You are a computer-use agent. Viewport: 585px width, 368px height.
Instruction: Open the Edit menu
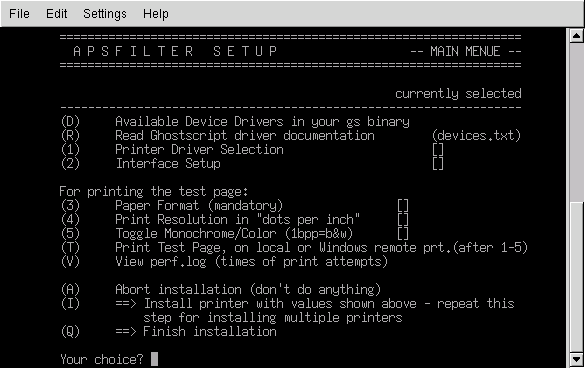coord(56,14)
